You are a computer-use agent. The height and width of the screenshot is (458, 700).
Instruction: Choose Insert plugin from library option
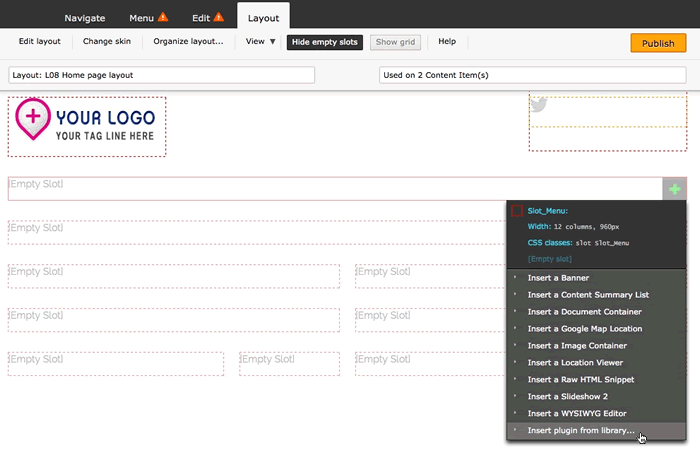(x=580, y=431)
